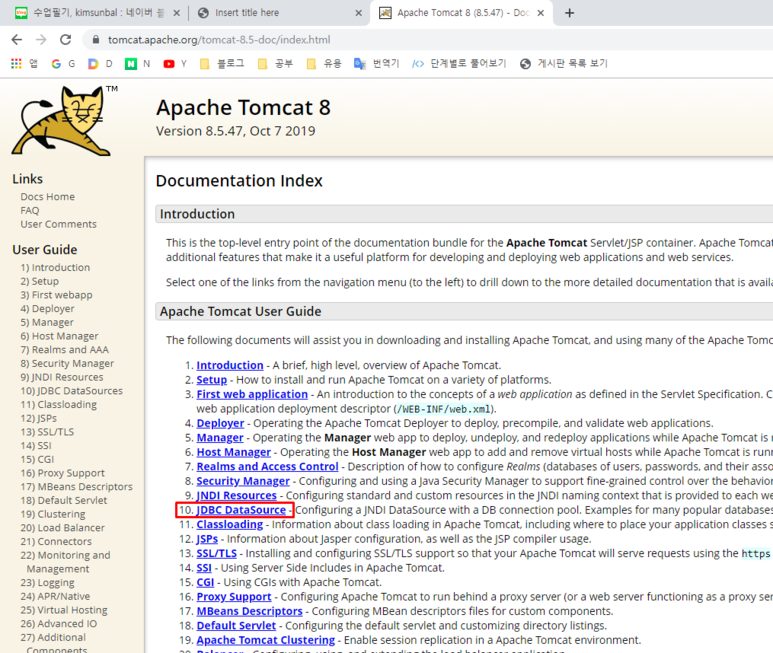Open sidebar item 10) JDBC DataSources
Image resolution: width=773 pixels, height=653 pixels.
coord(71,391)
